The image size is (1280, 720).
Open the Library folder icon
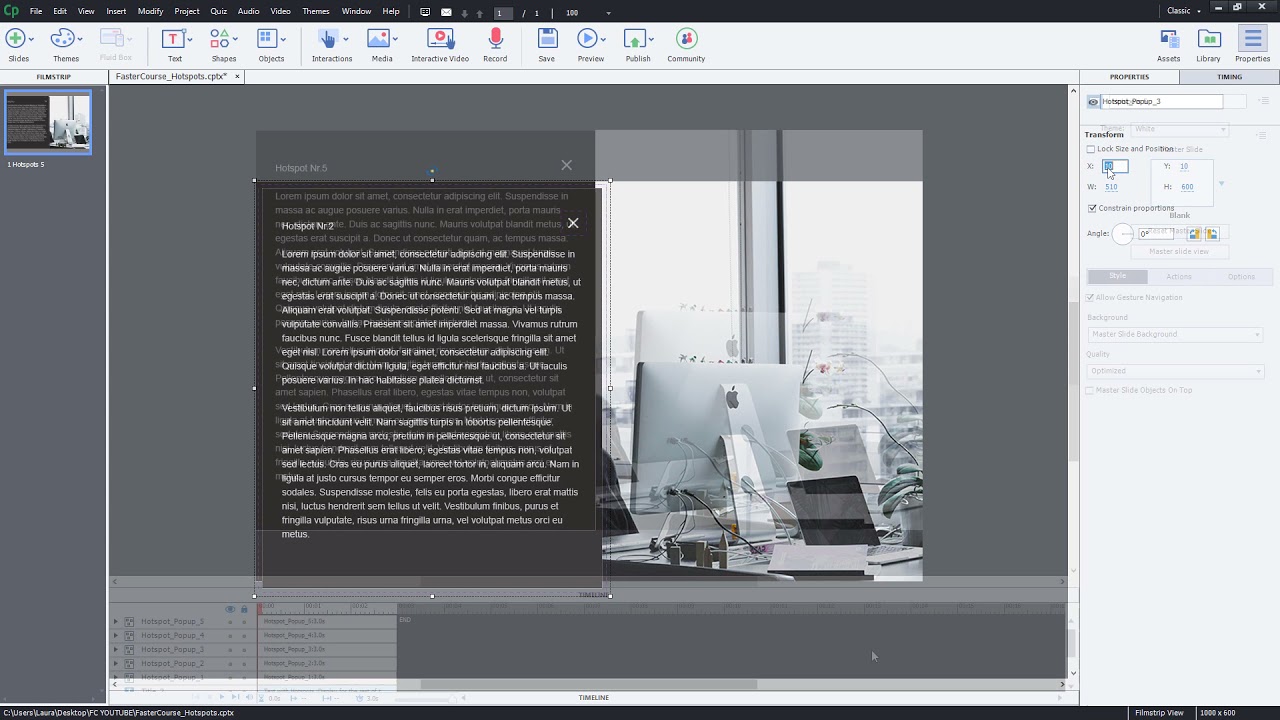click(1209, 39)
